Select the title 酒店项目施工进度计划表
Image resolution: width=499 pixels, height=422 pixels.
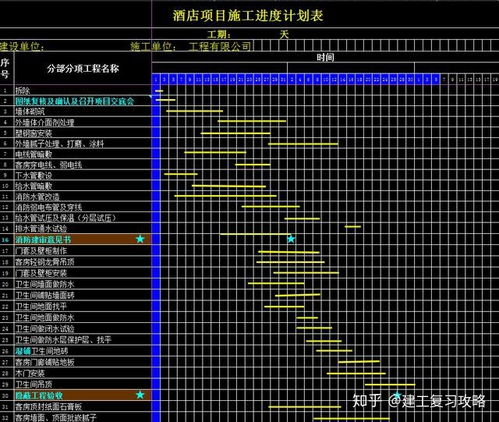tap(248, 16)
